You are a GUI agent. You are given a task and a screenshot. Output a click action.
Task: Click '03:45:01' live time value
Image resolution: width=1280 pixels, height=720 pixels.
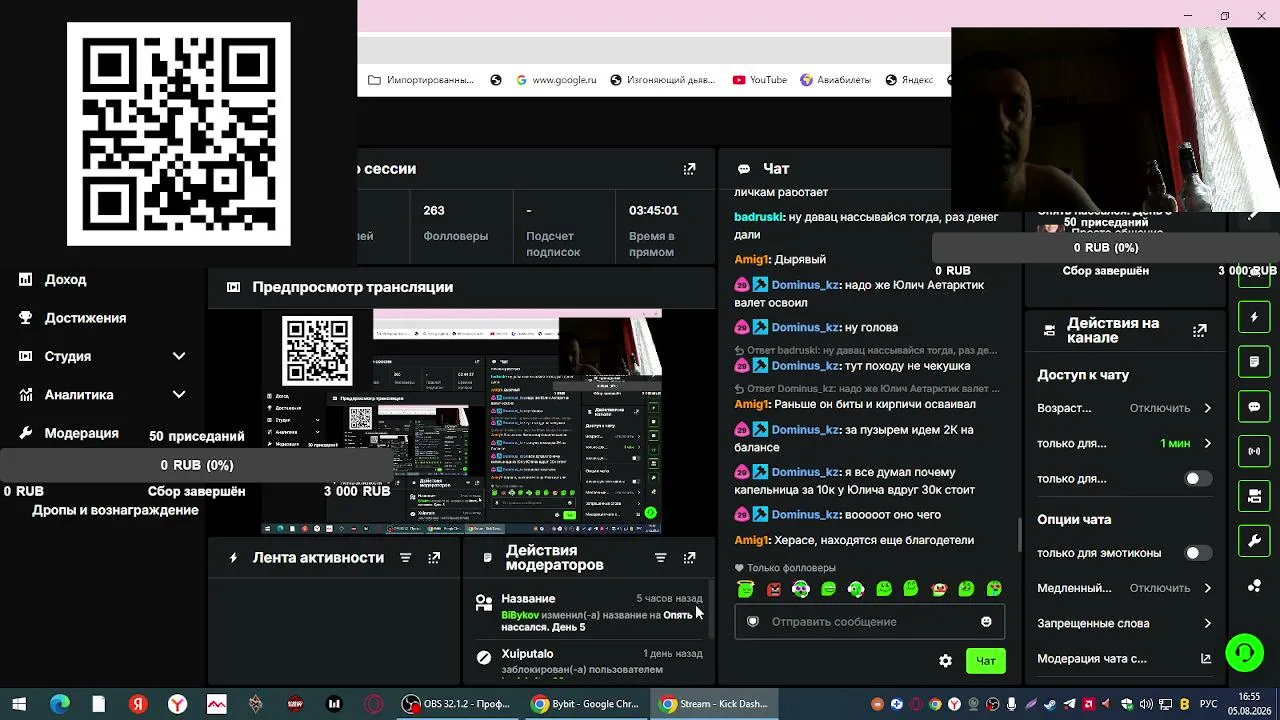[653, 210]
